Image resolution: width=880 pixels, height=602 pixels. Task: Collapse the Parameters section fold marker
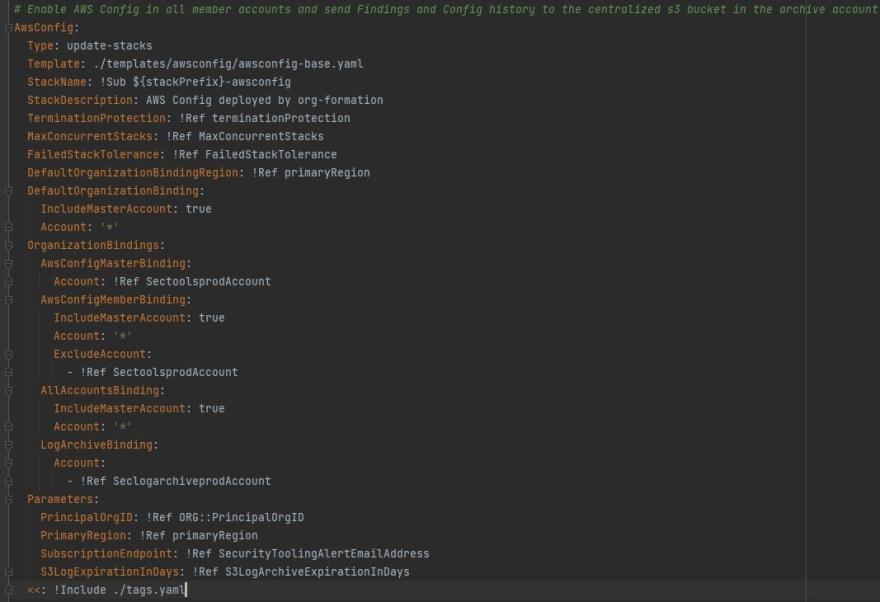click(7, 499)
